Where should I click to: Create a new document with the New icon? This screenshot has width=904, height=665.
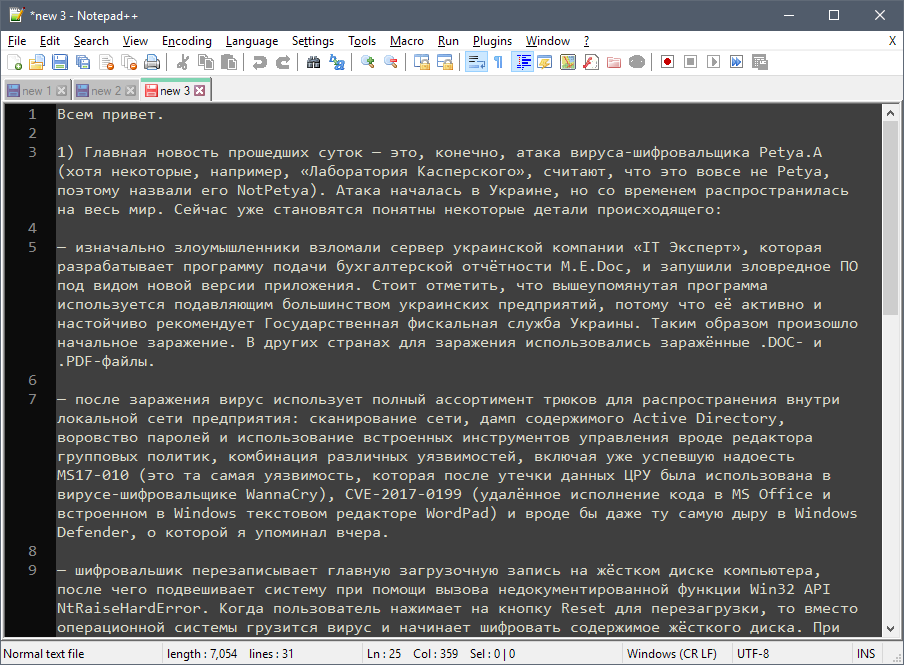(14, 62)
